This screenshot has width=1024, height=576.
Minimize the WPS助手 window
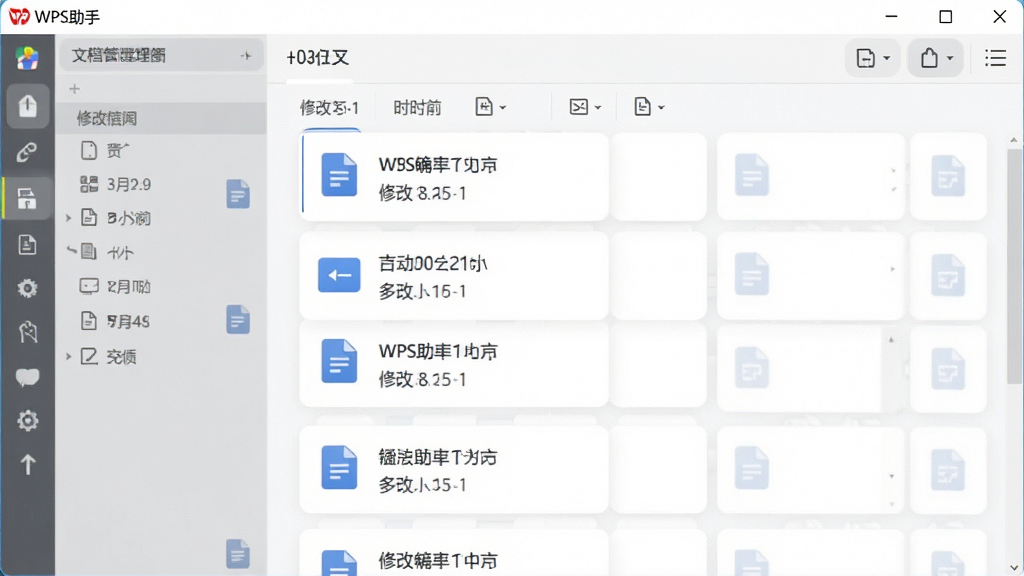[891, 17]
